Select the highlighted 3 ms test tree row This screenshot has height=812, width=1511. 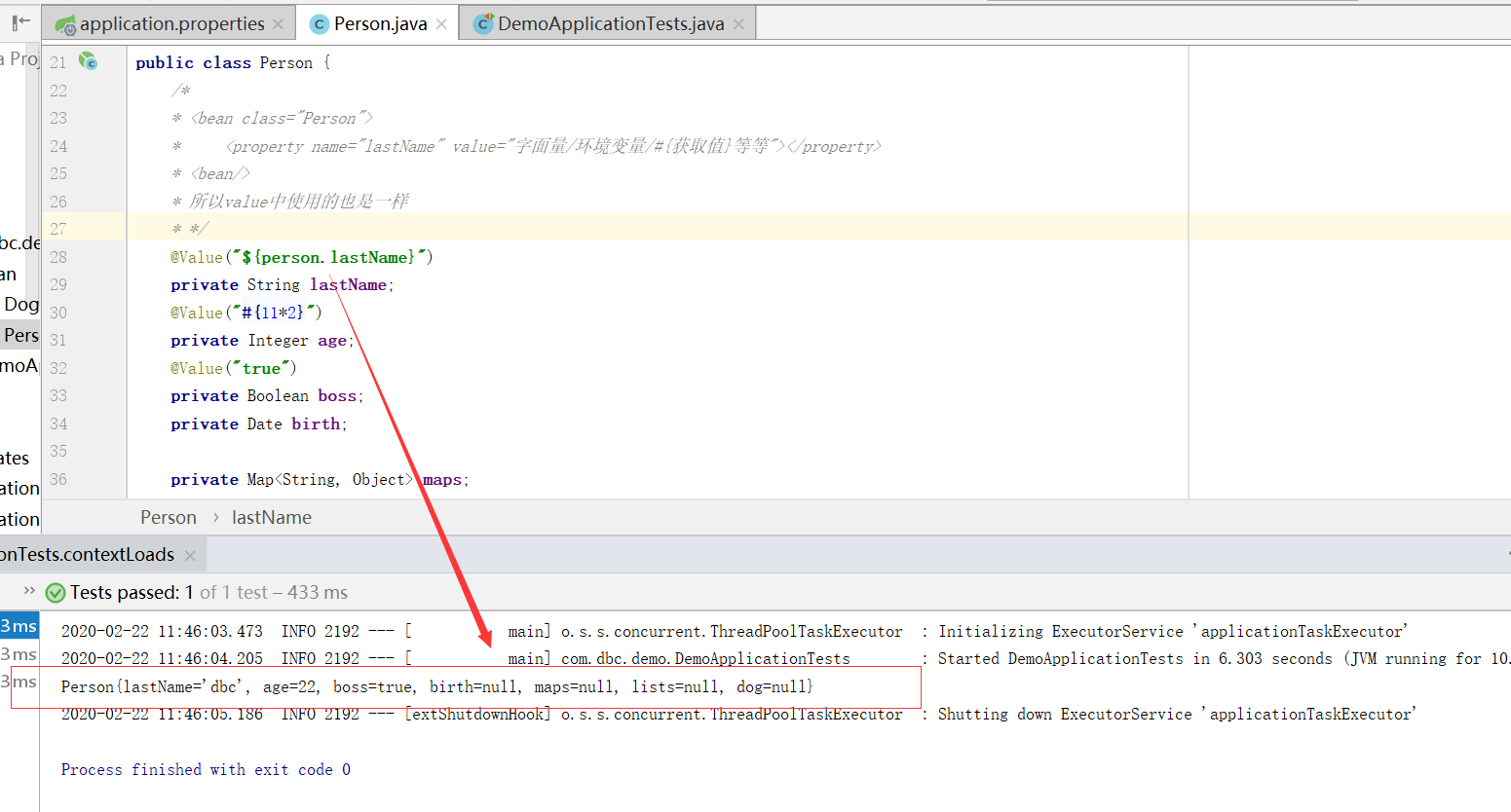(x=19, y=626)
